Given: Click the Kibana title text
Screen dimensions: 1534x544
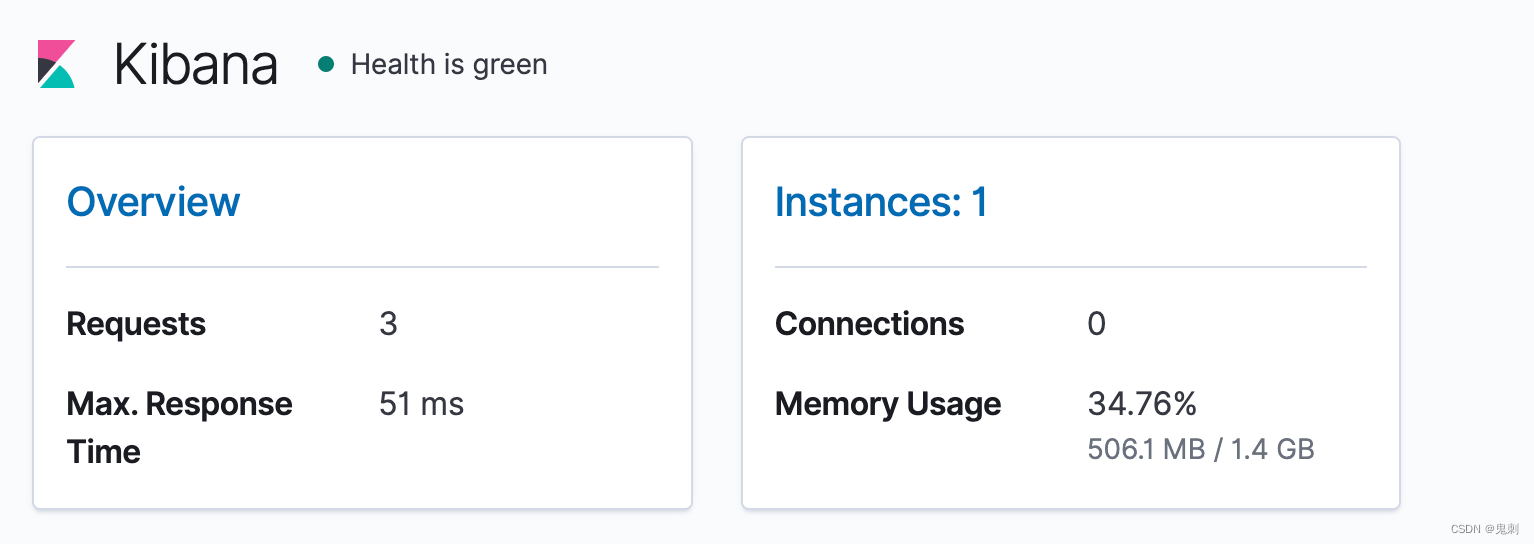Looking at the screenshot, I should (196, 65).
